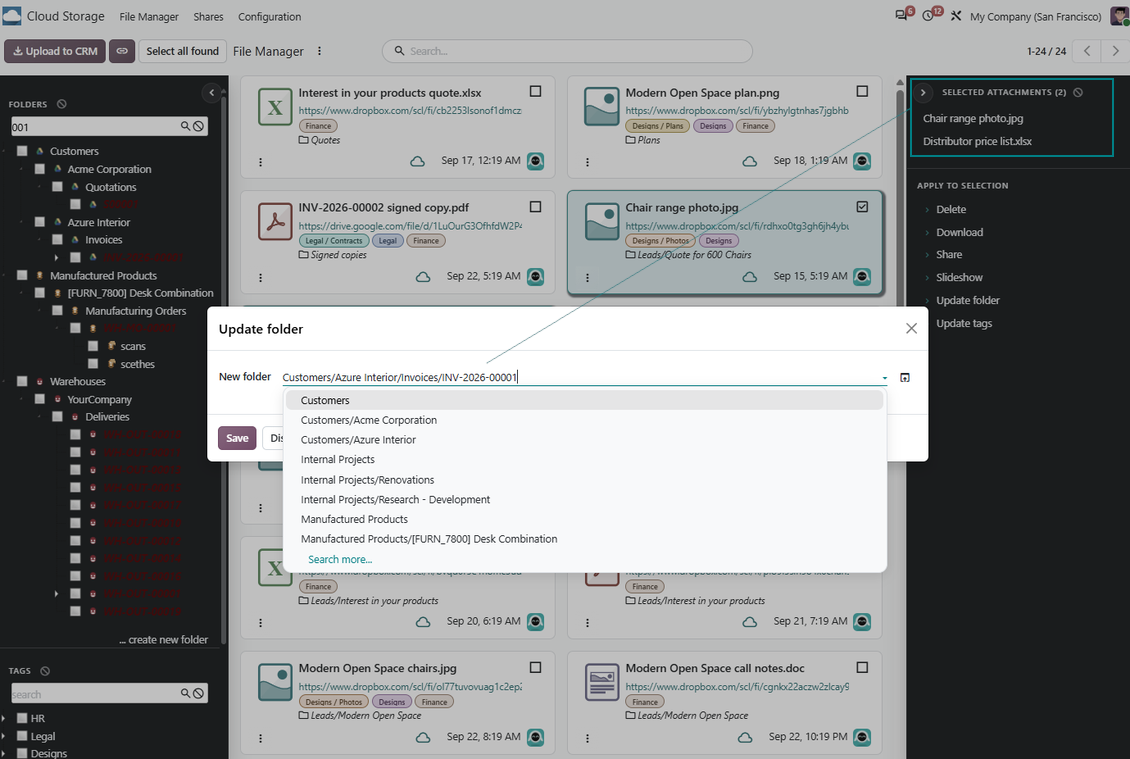This screenshot has height=759, width=1130.
Task: Select Distributor price list.xlsx in selected attachments
Action: (977, 141)
